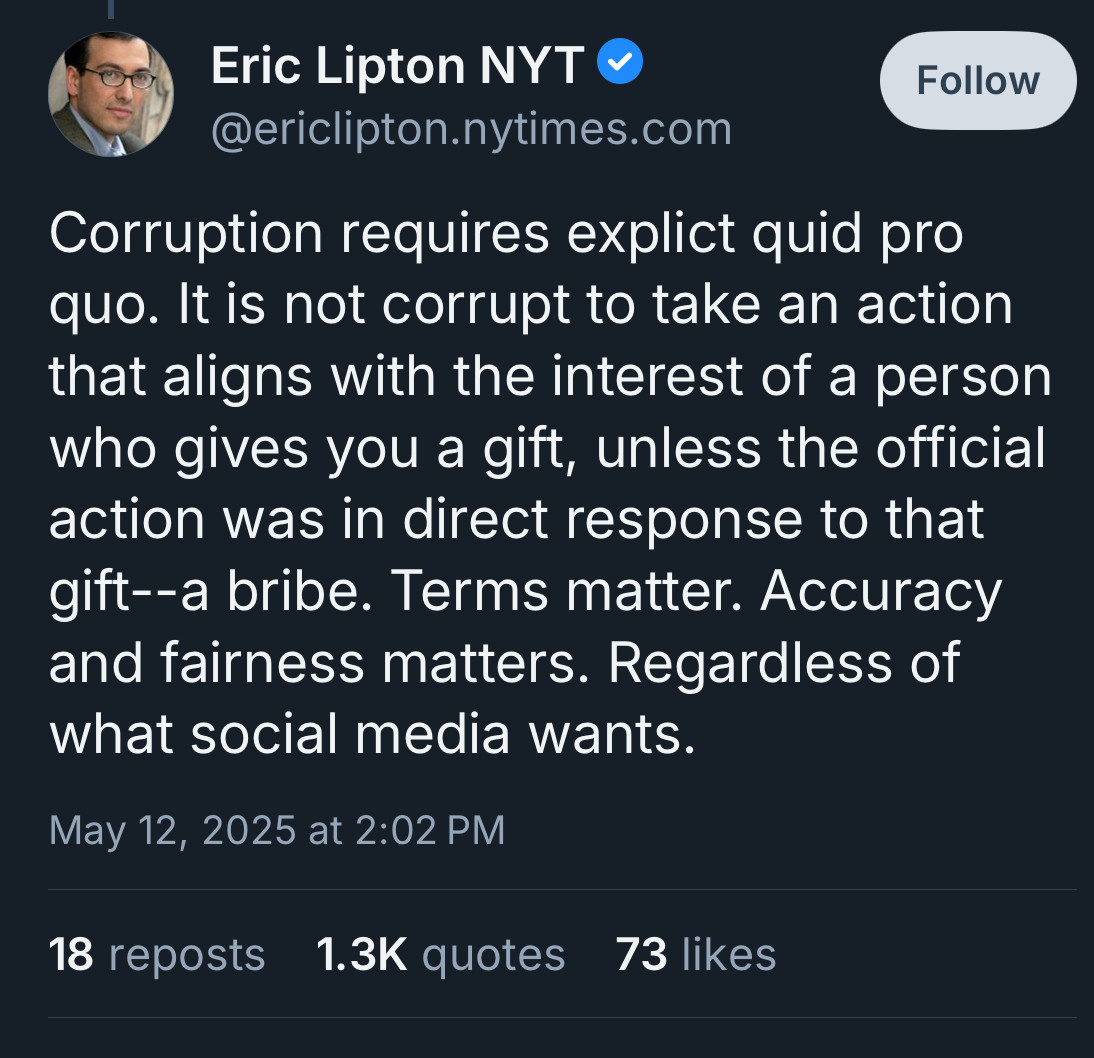Click the blue verified checkmark badge
The height and width of the screenshot is (1058, 1094).
click(620, 66)
